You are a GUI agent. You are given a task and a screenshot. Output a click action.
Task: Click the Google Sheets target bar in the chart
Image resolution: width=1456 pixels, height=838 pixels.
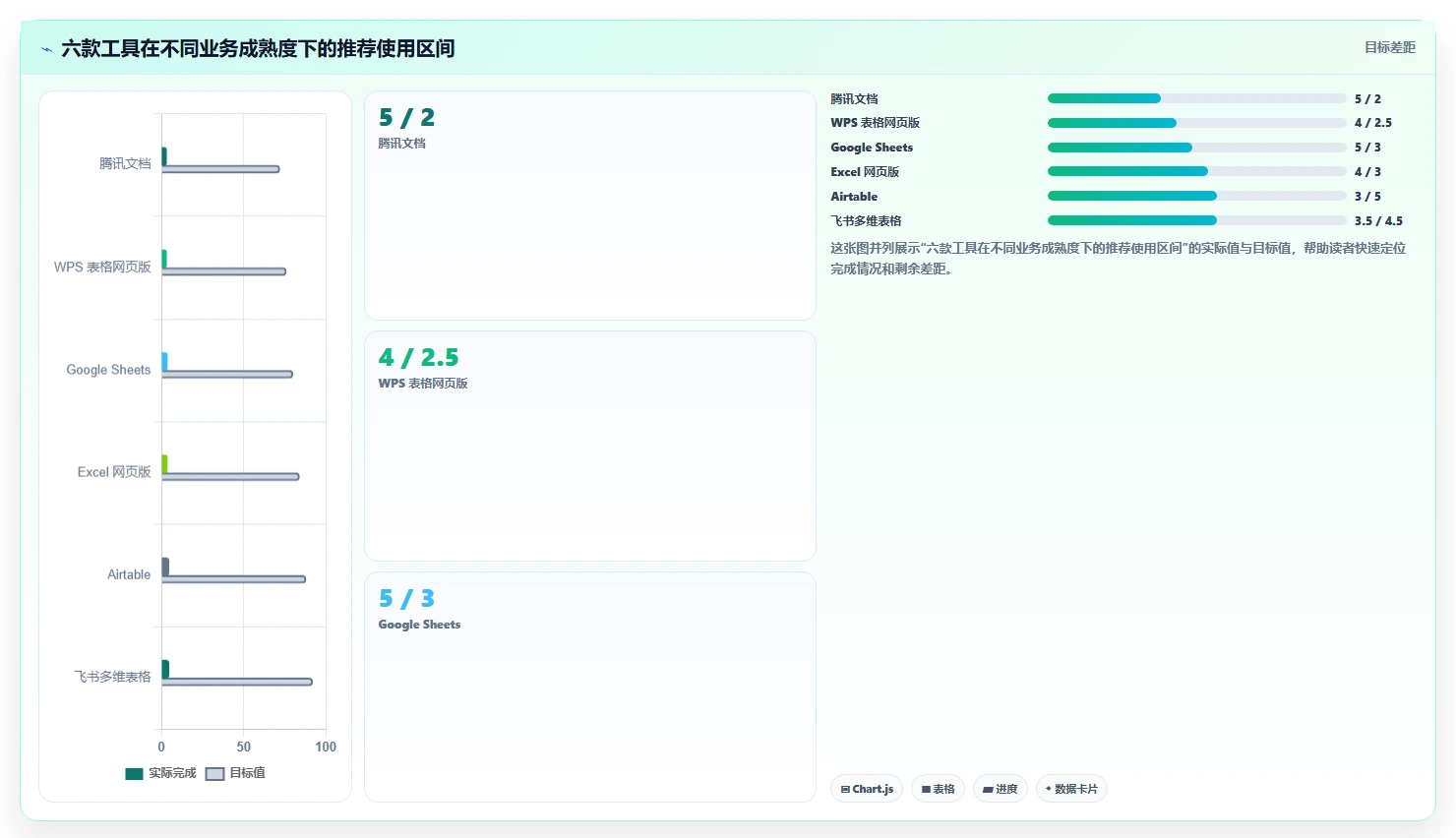point(227,374)
